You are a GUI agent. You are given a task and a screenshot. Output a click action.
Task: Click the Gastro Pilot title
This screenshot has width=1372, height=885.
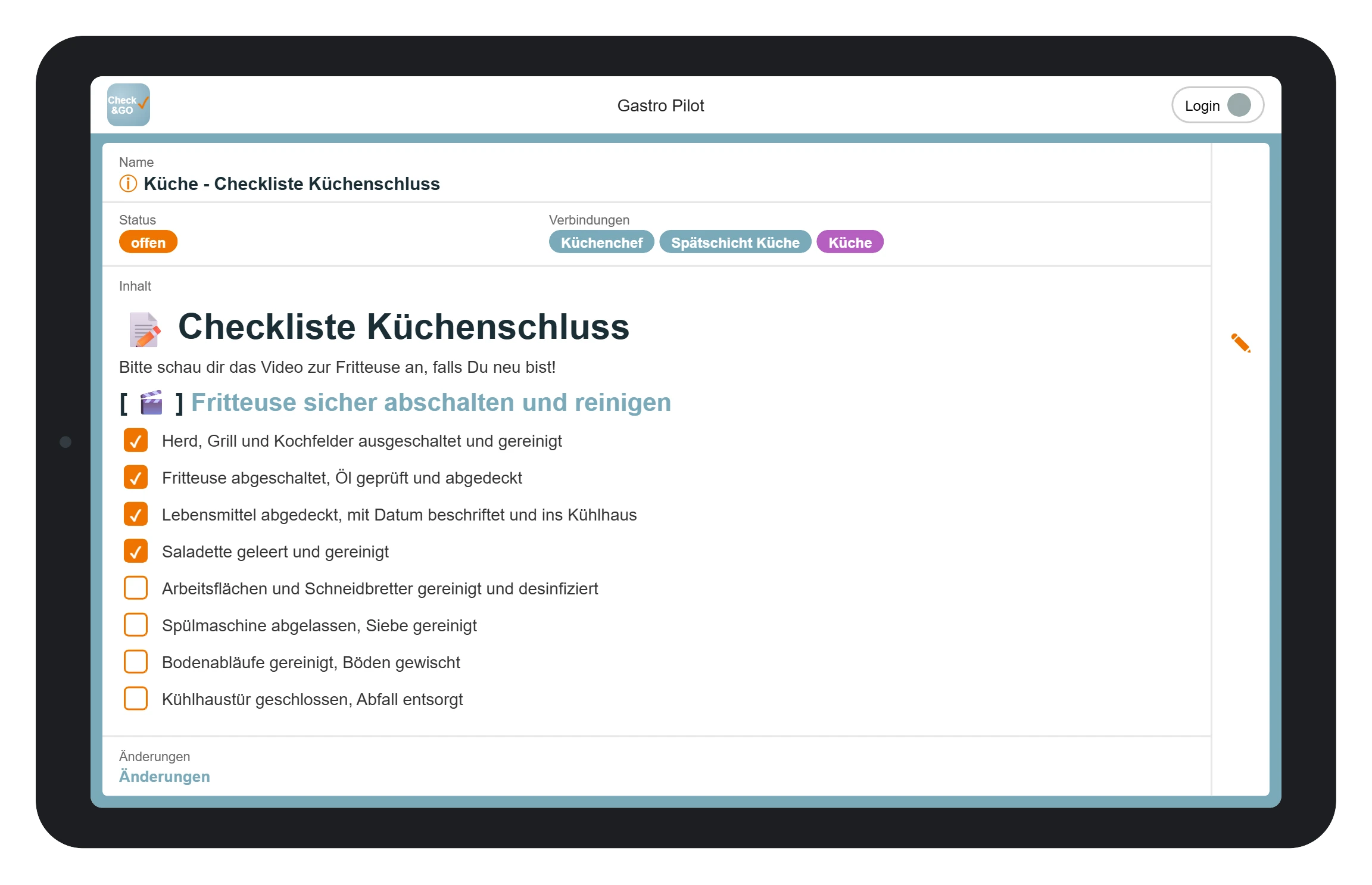660,106
